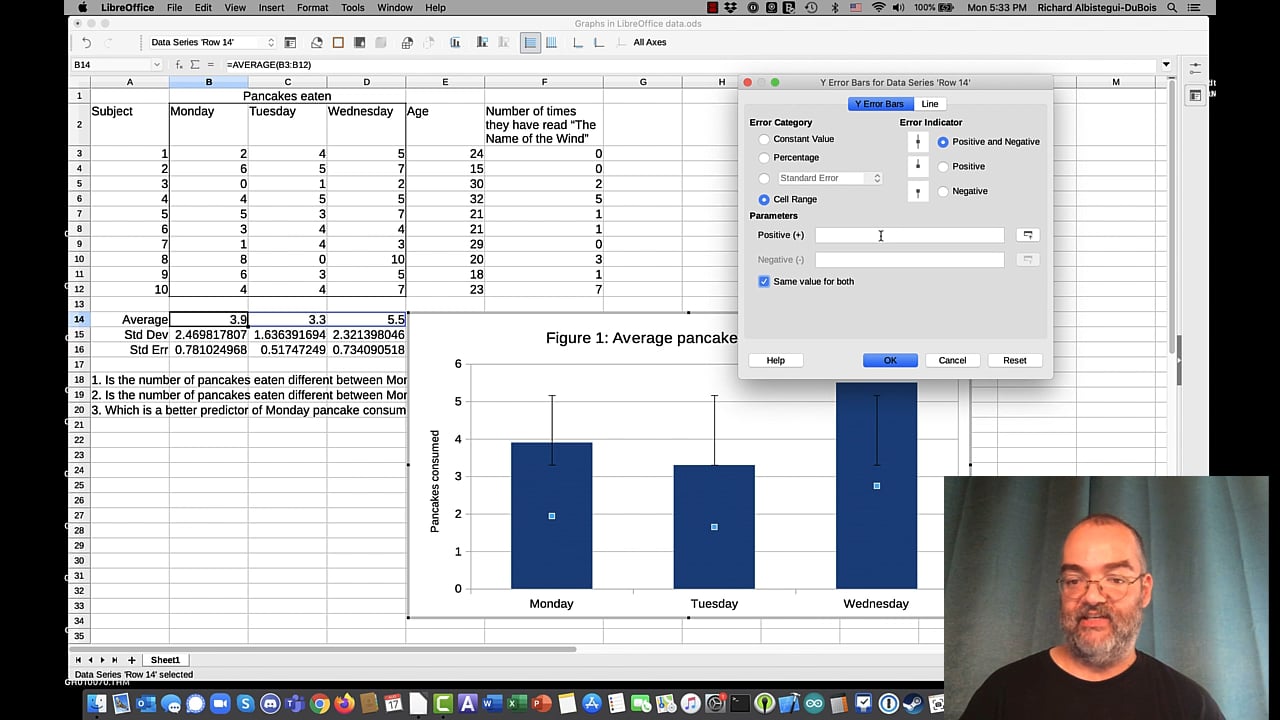
Task: Open the Standard Error dropdown
Action: point(830,178)
